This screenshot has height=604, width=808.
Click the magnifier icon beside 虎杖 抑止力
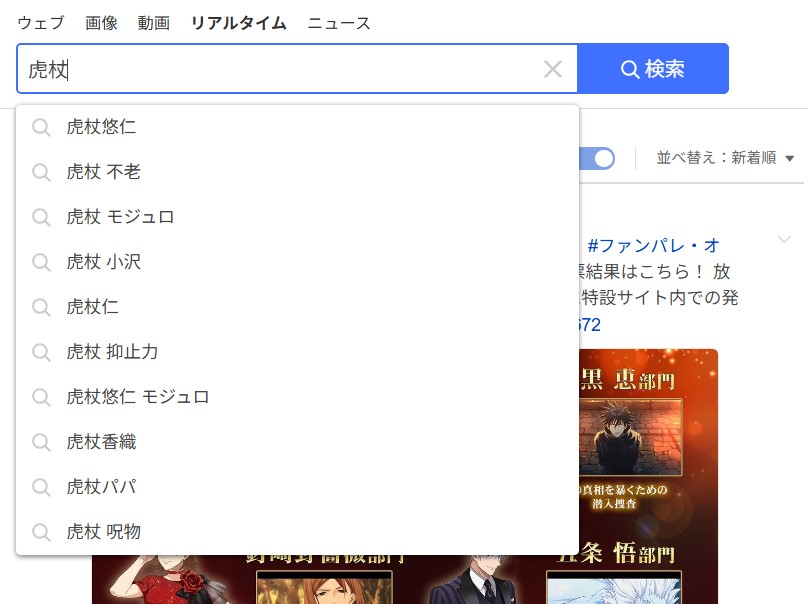click(x=41, y=352)
